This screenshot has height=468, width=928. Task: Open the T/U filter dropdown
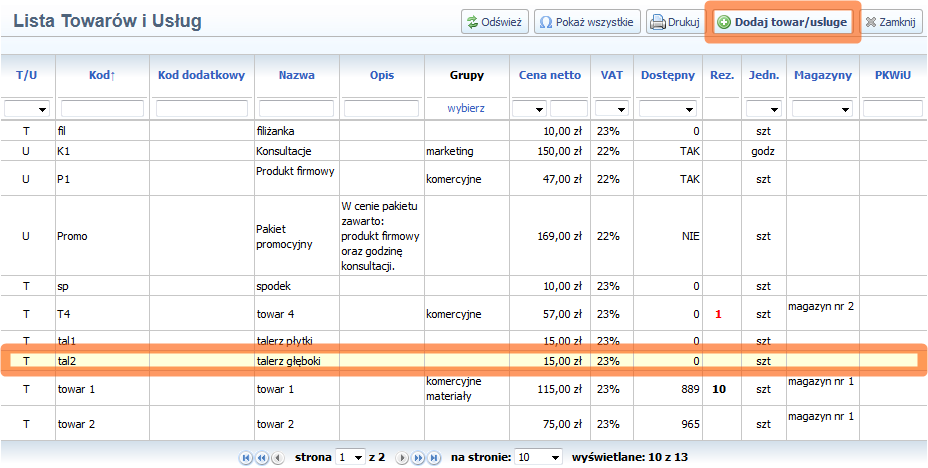(x=28, y=108)
